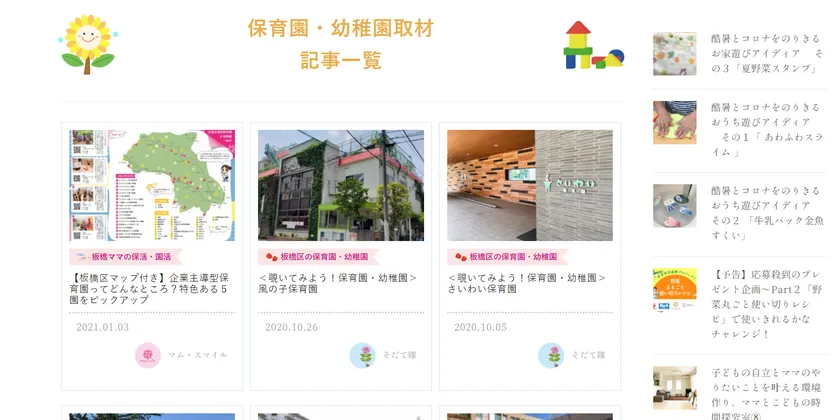Select the 板橋ママの保活・園活 category tag
This screenshot has height=420, width=840.
[x=126, y=257]
